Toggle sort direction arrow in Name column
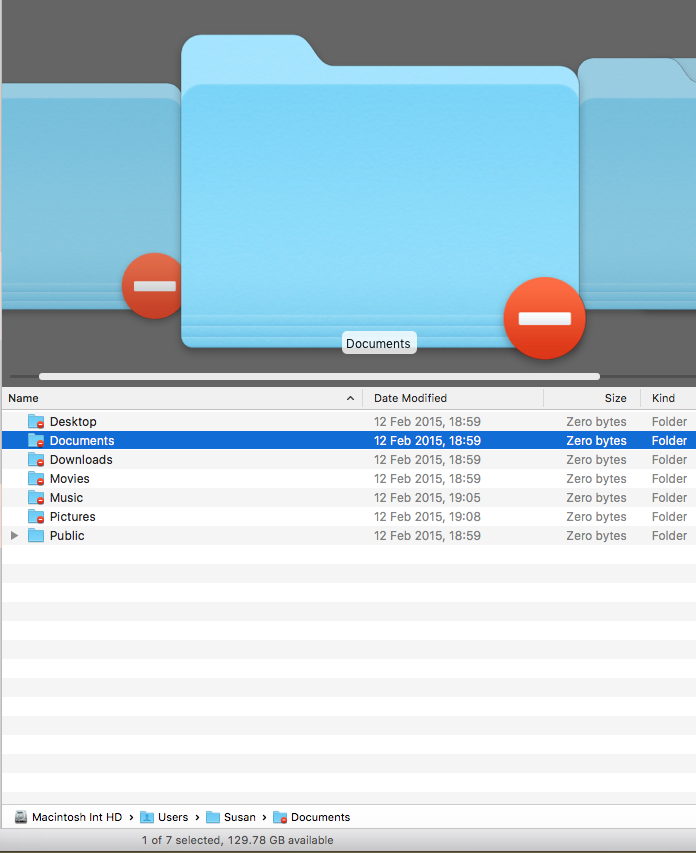Image resolution: width=696 pixels, height=853 pixels. click(350, 398)
